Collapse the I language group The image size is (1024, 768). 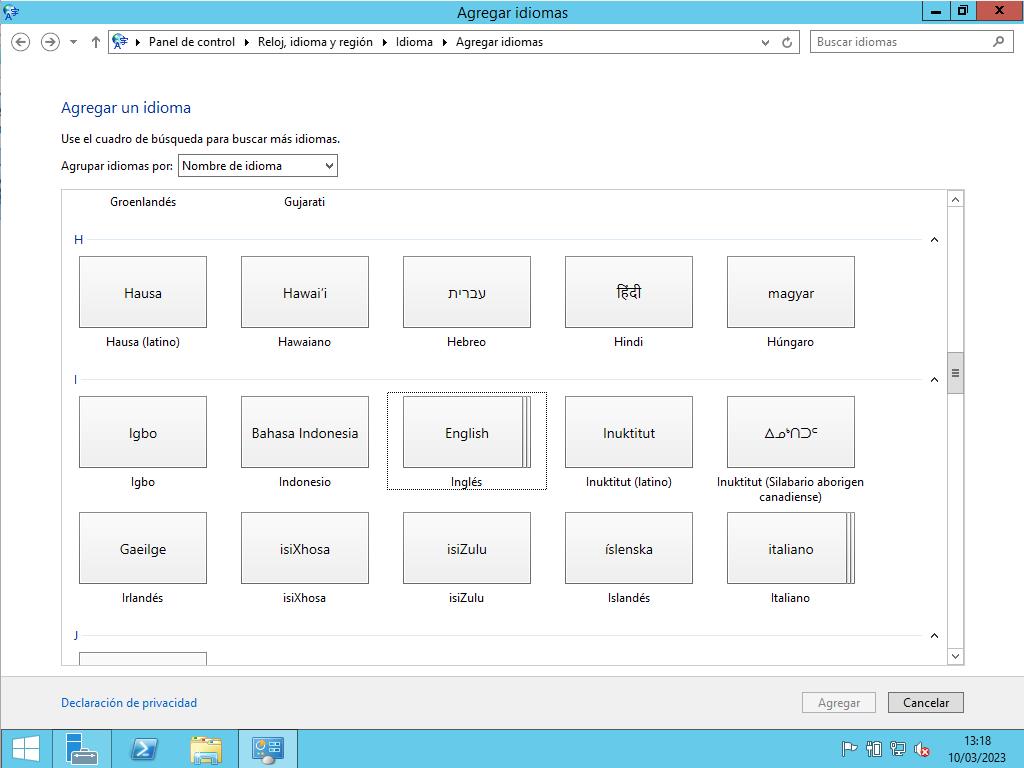pyautogui.click(x=934, y=380)
